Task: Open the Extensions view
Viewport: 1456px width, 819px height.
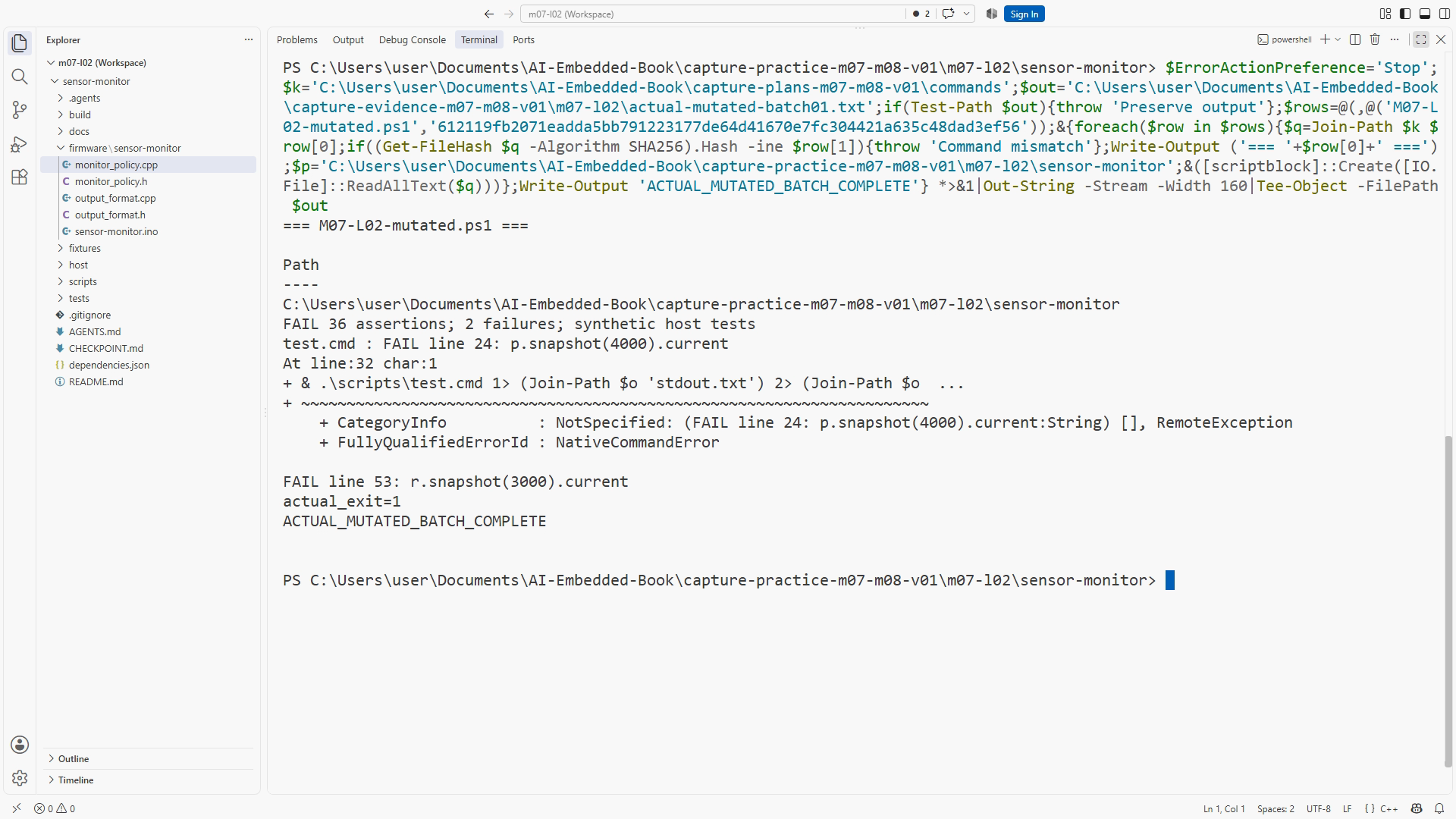Action: [x=20, y=177]
